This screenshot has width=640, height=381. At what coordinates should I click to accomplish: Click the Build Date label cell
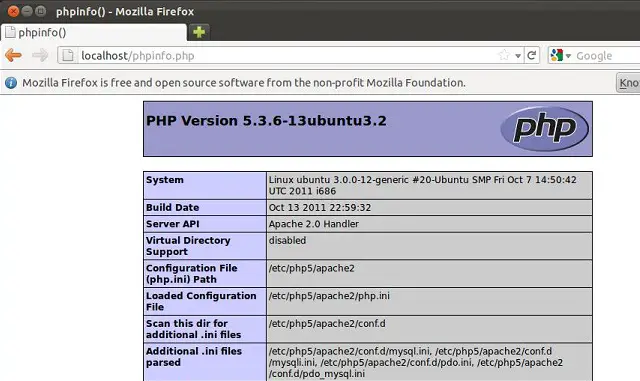click(205, 207)
